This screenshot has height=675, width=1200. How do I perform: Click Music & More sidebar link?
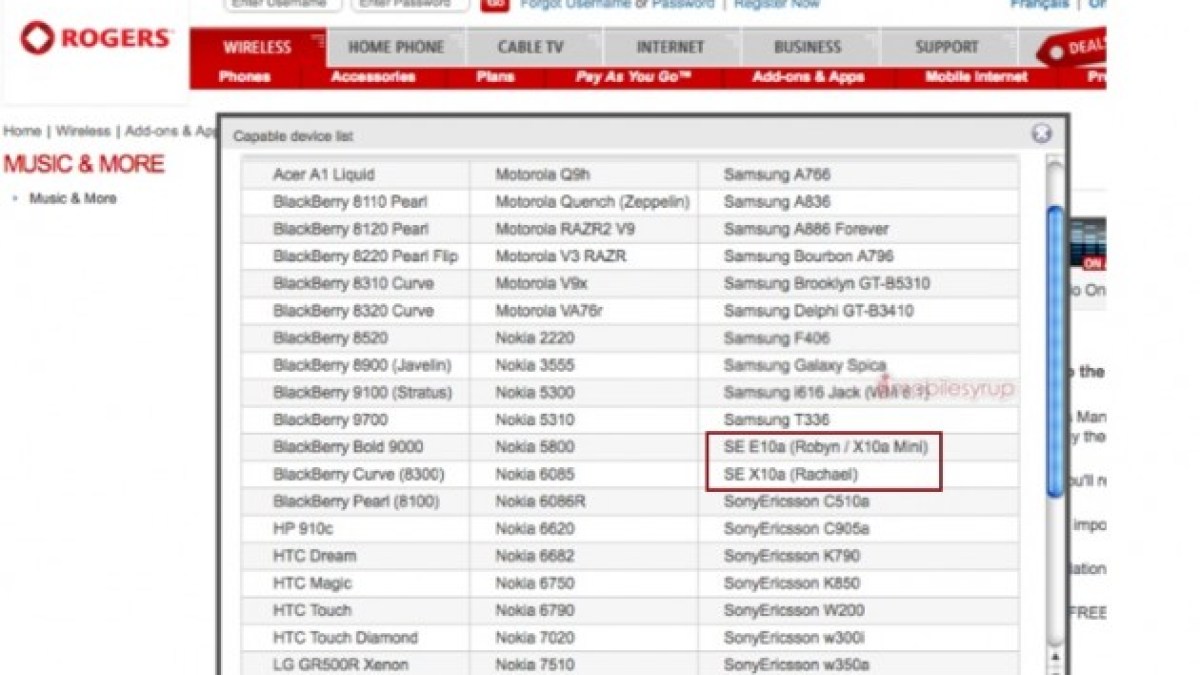[72, 199]
